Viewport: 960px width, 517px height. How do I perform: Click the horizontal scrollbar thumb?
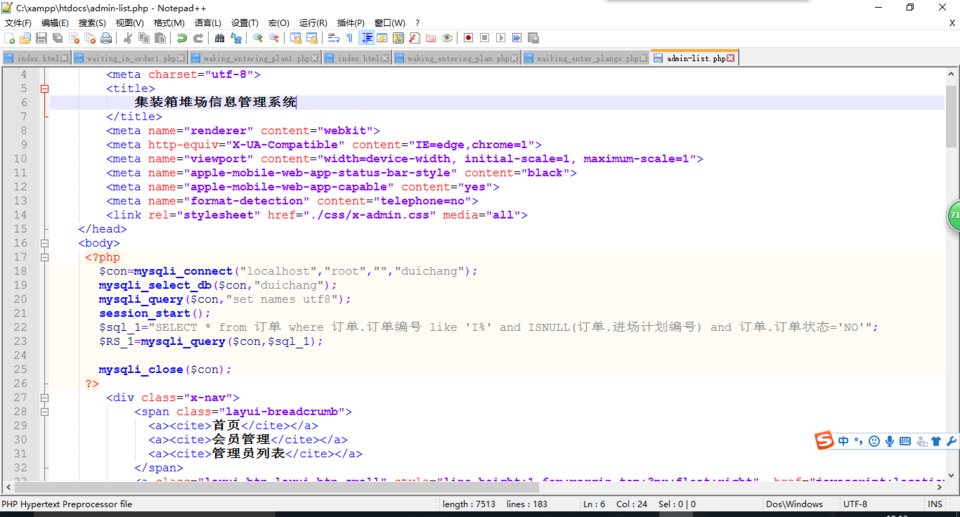(x=277, y=487)
